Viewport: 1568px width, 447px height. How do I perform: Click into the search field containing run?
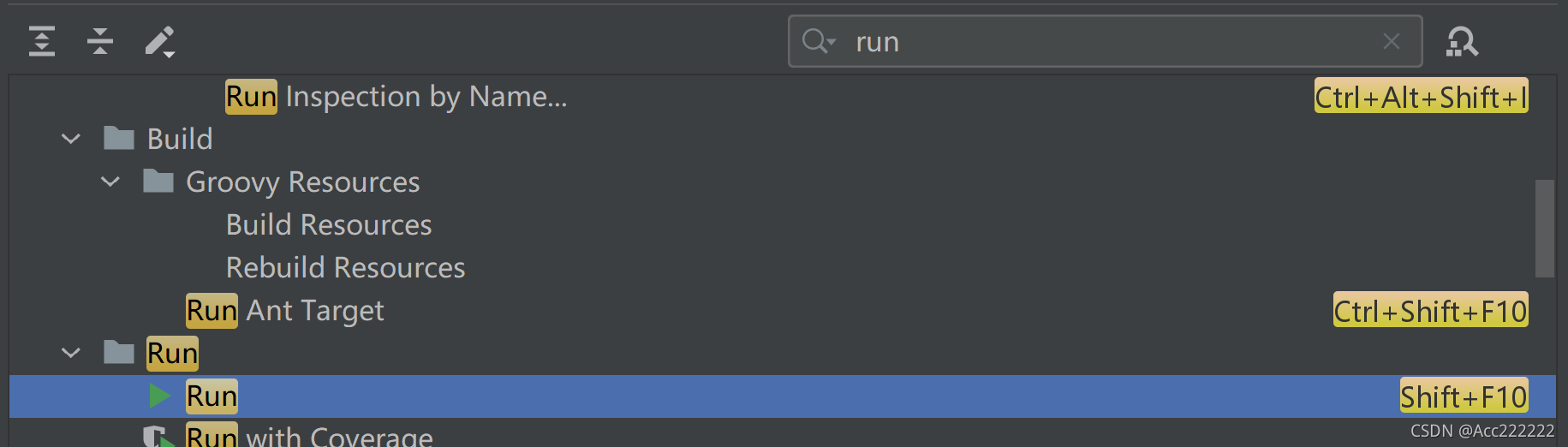(1105, 41)
